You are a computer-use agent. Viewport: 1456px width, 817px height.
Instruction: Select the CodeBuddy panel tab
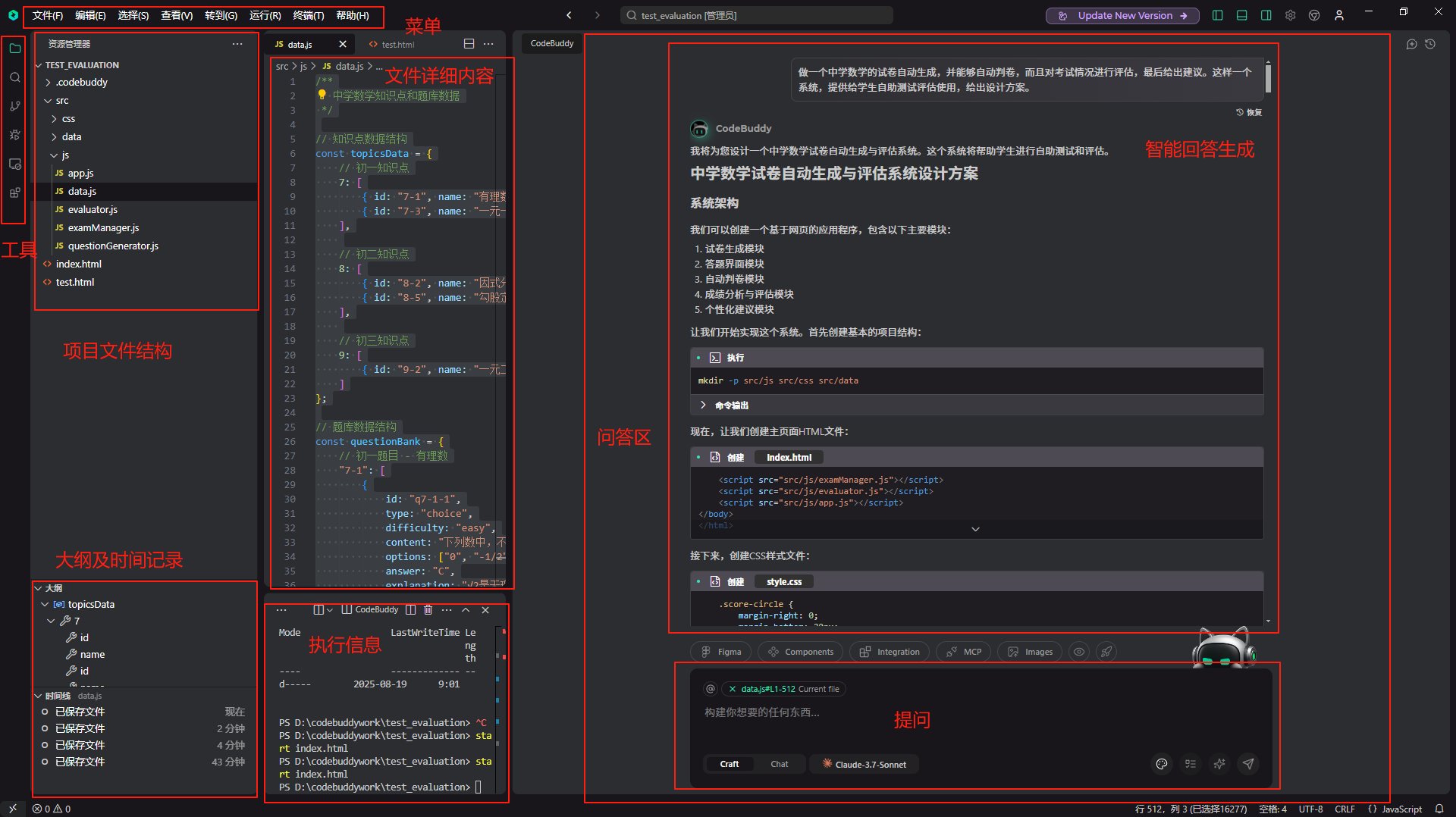click(552, 43)
